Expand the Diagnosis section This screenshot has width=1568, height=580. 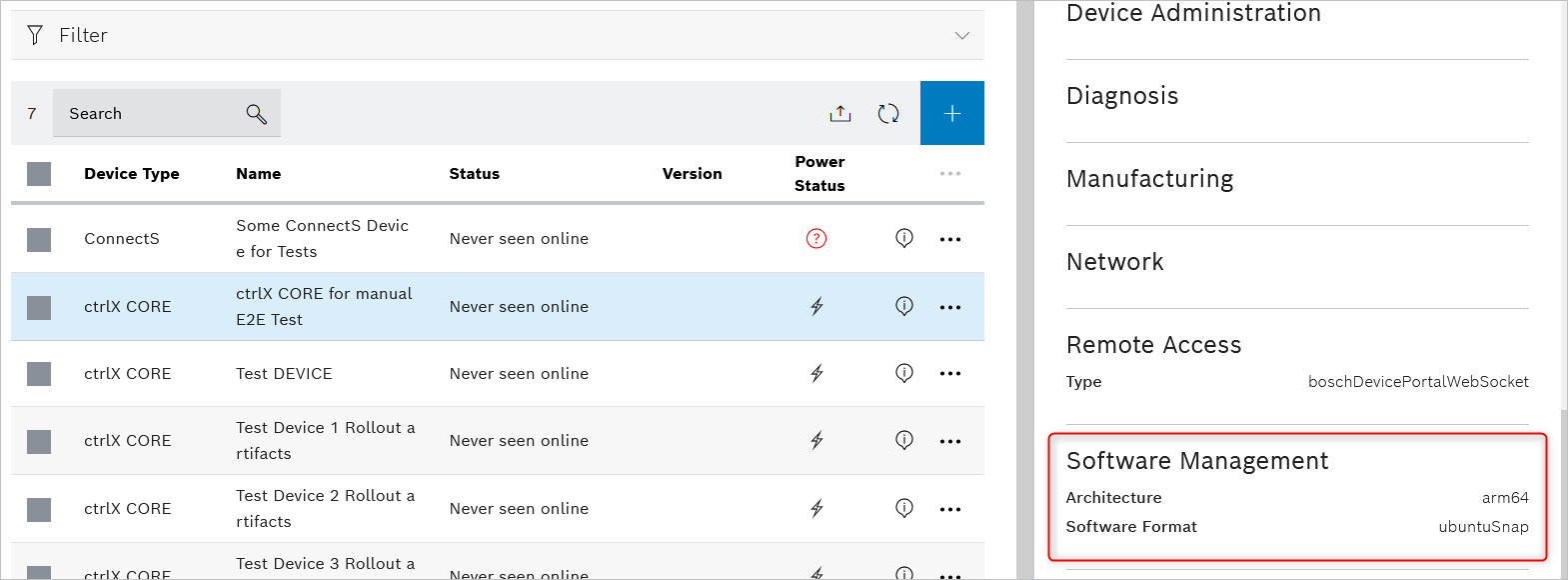coord(1122,96)
